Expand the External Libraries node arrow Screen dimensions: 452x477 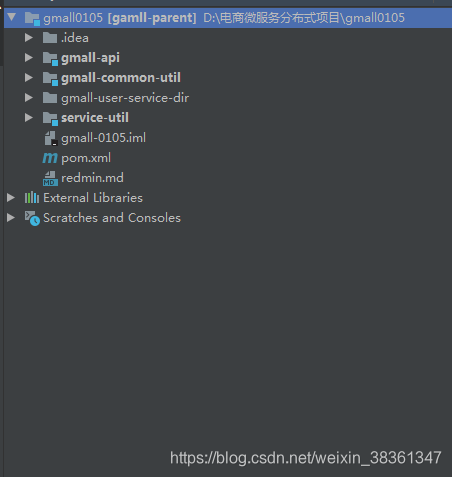[11, 198]
